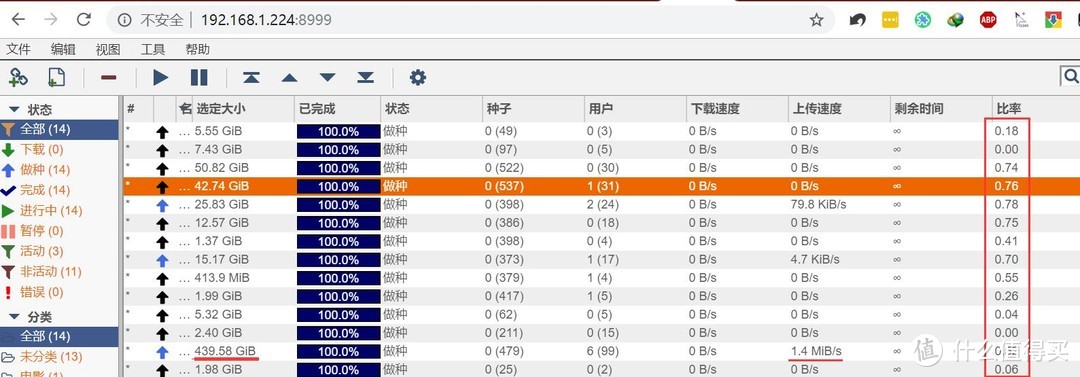Reload the page with refresh icon
This screenshot has width=1080, height=377.
(x=84, y=19)
